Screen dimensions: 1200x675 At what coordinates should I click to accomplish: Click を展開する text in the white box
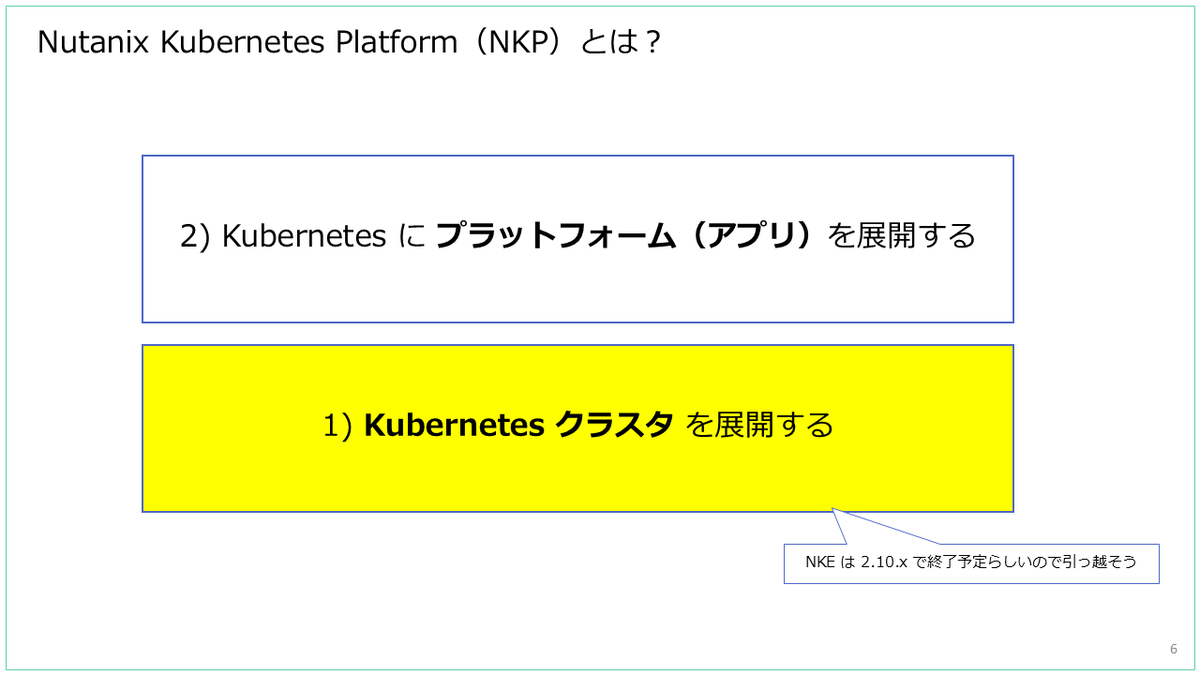pos(902,237)
